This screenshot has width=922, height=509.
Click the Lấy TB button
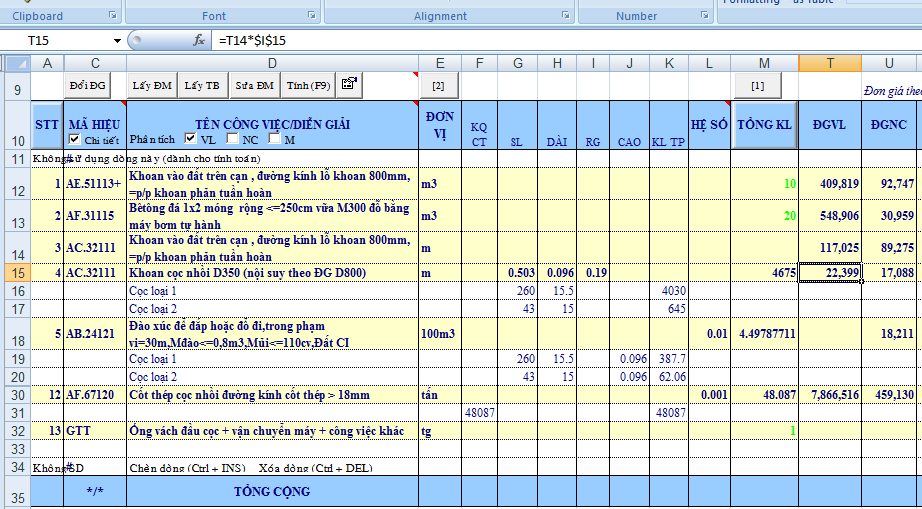202,85
